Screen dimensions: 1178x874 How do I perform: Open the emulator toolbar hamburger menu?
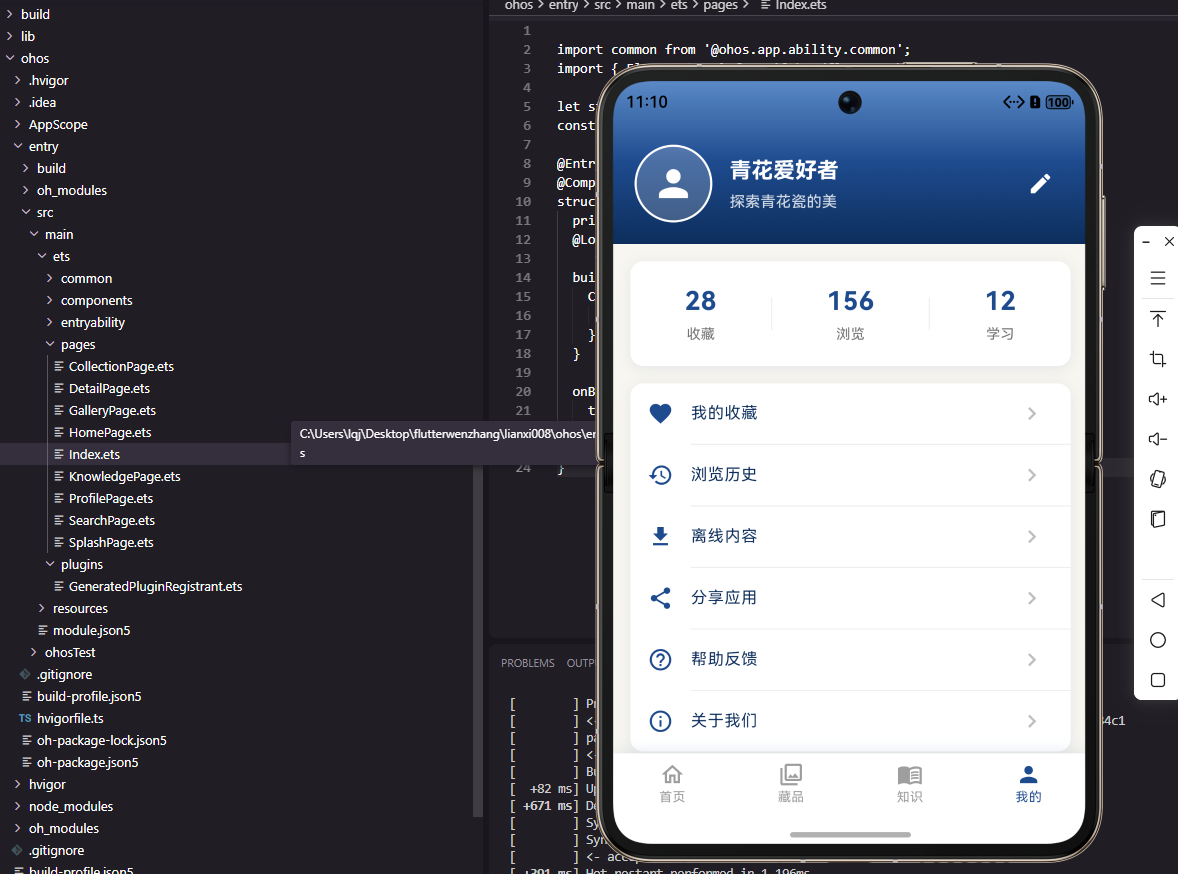point(1158,278)
